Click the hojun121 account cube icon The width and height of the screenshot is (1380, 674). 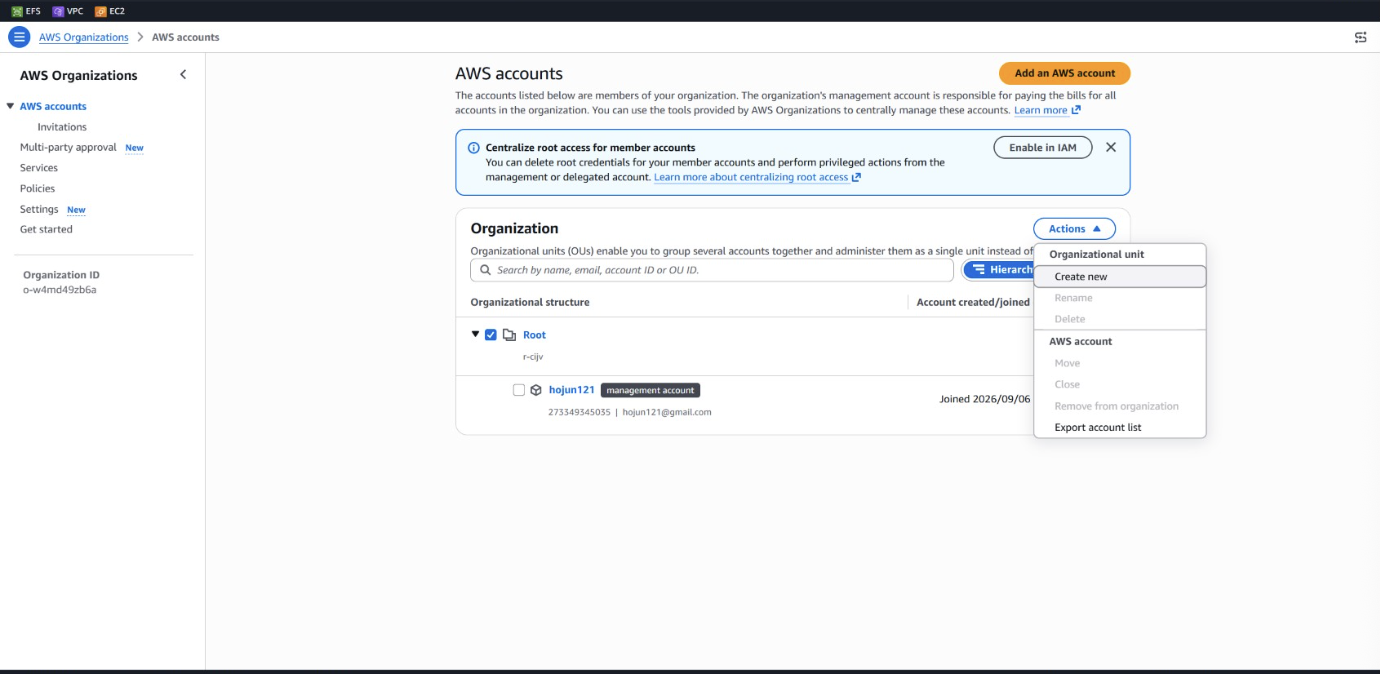536,390
